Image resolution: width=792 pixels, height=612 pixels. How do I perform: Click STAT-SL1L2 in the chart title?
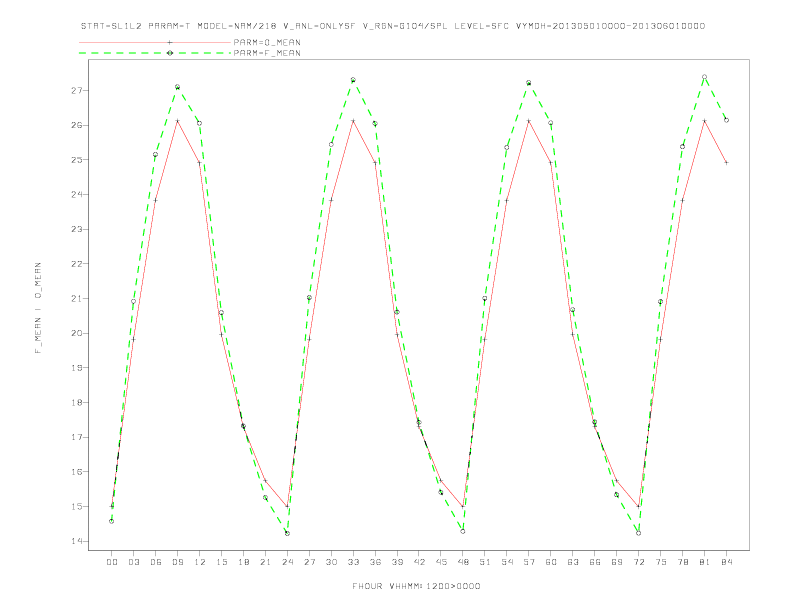tap(111, 26)
